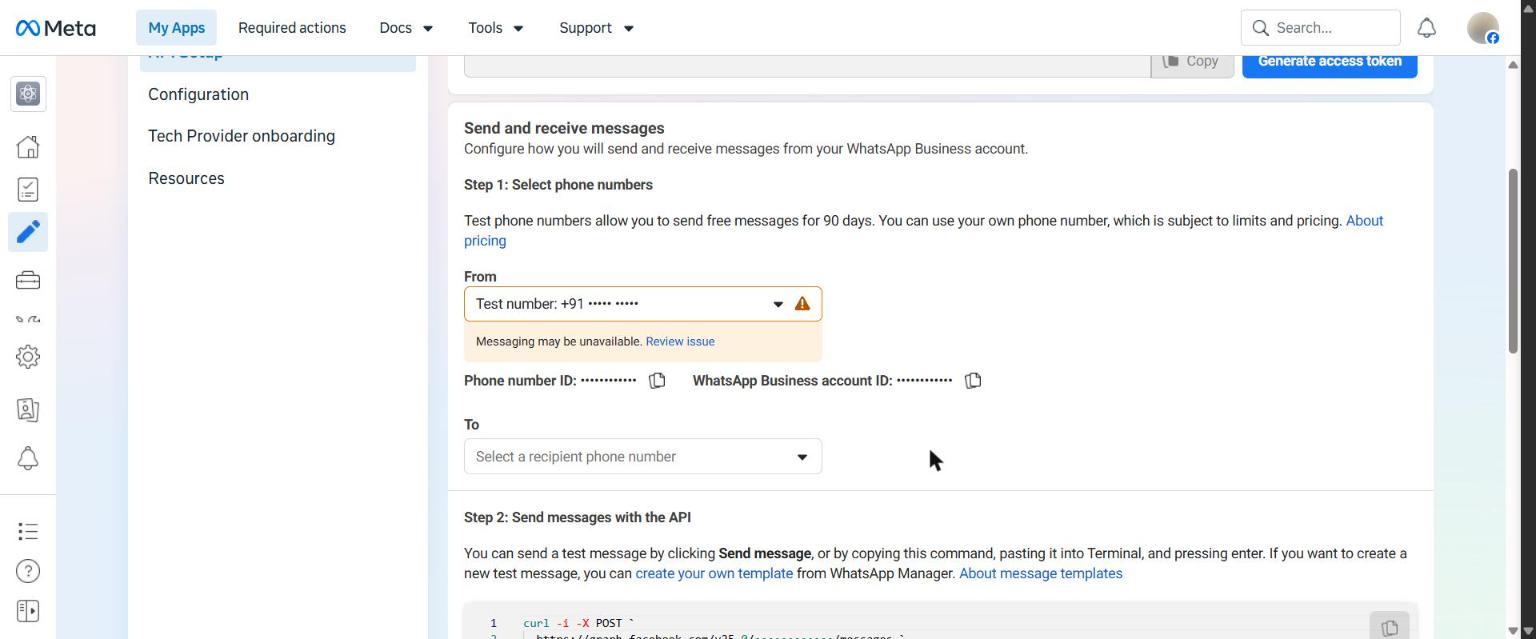The image size is (1536, 639).
Task: Open the gear settings icon in sidebar
Action: coord(28,356)
